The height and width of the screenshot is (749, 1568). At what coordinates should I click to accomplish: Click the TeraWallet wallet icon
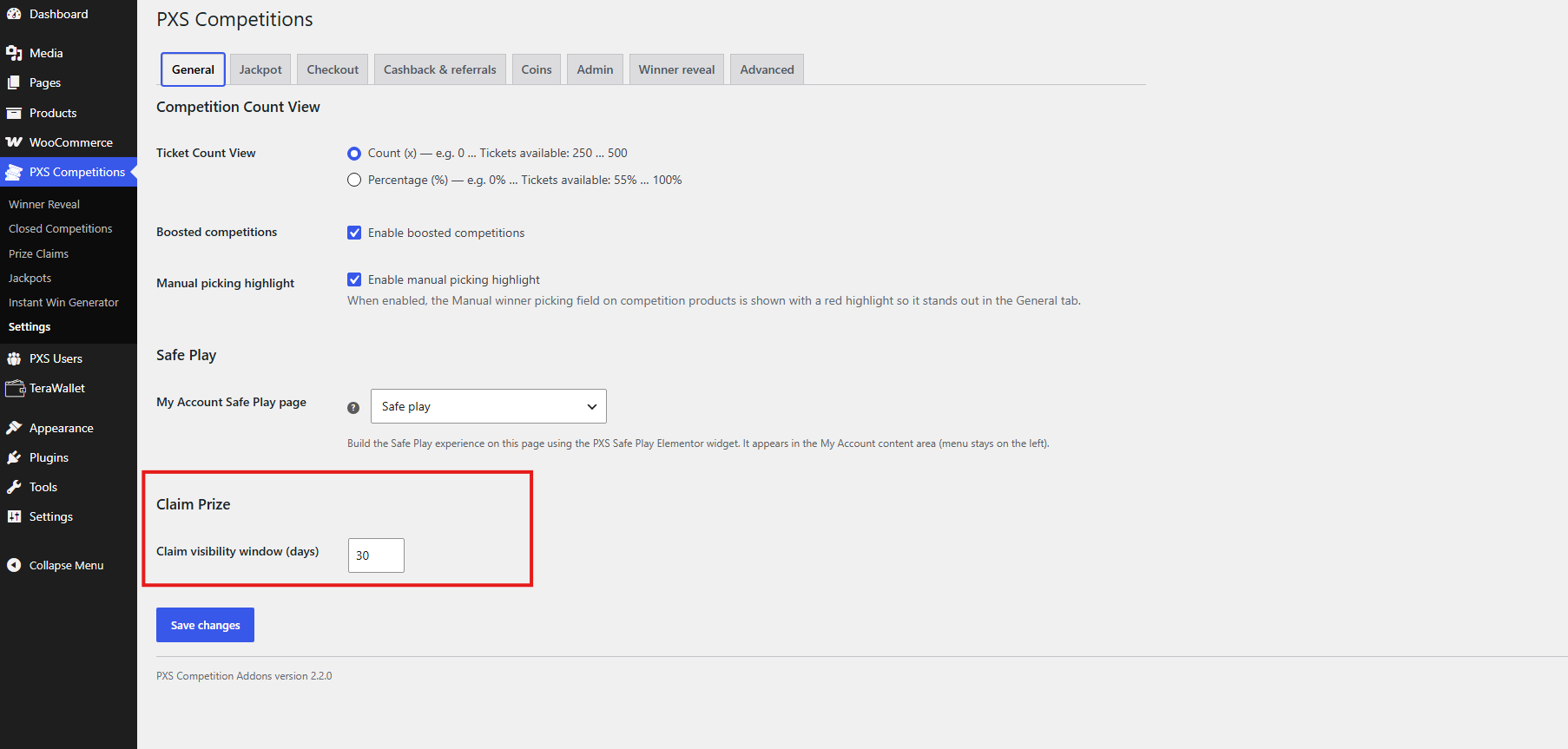point(15,388)
